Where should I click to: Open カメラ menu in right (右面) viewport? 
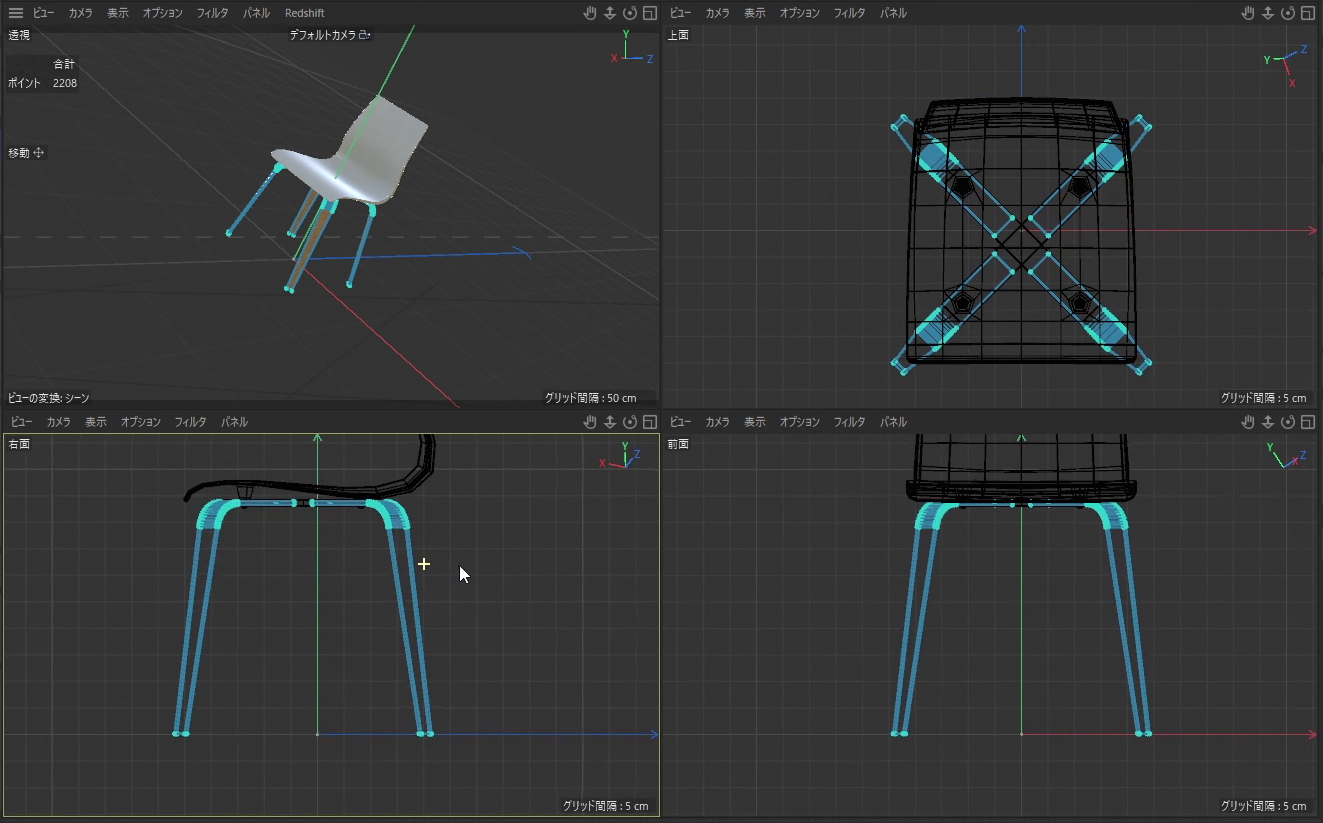click(x=58, y=422)
